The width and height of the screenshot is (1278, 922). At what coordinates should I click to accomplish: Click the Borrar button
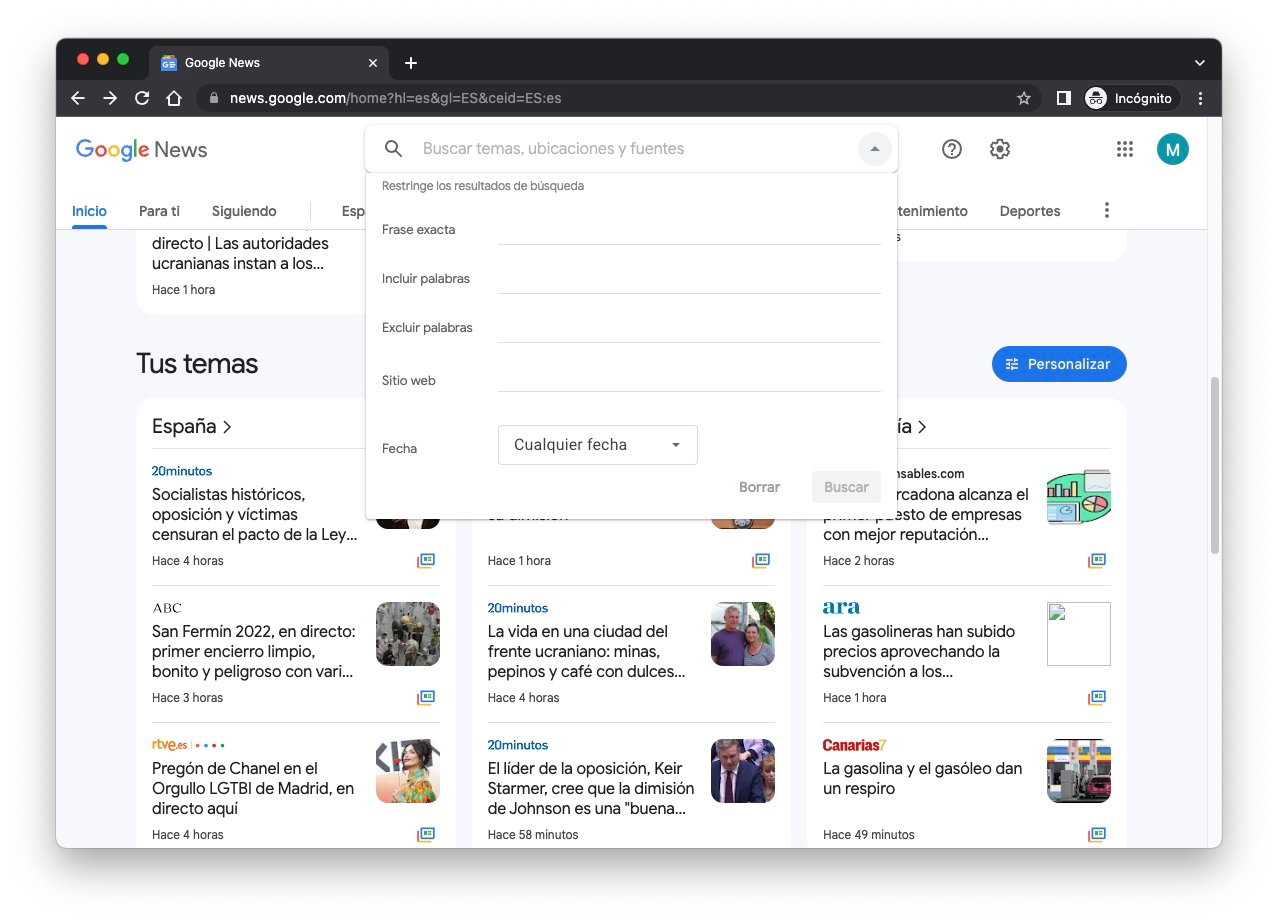(x=758, y=487)
